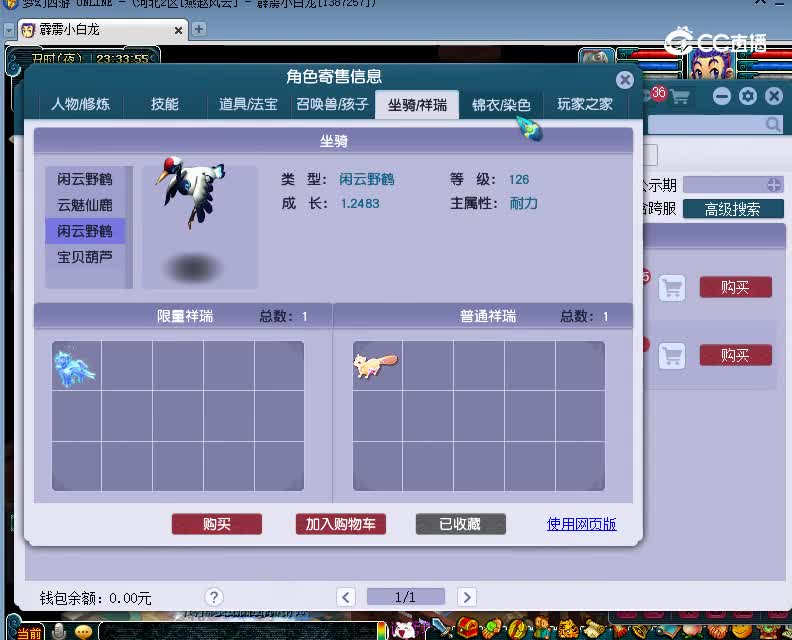Click the 已收藏 button

[460, 524]
